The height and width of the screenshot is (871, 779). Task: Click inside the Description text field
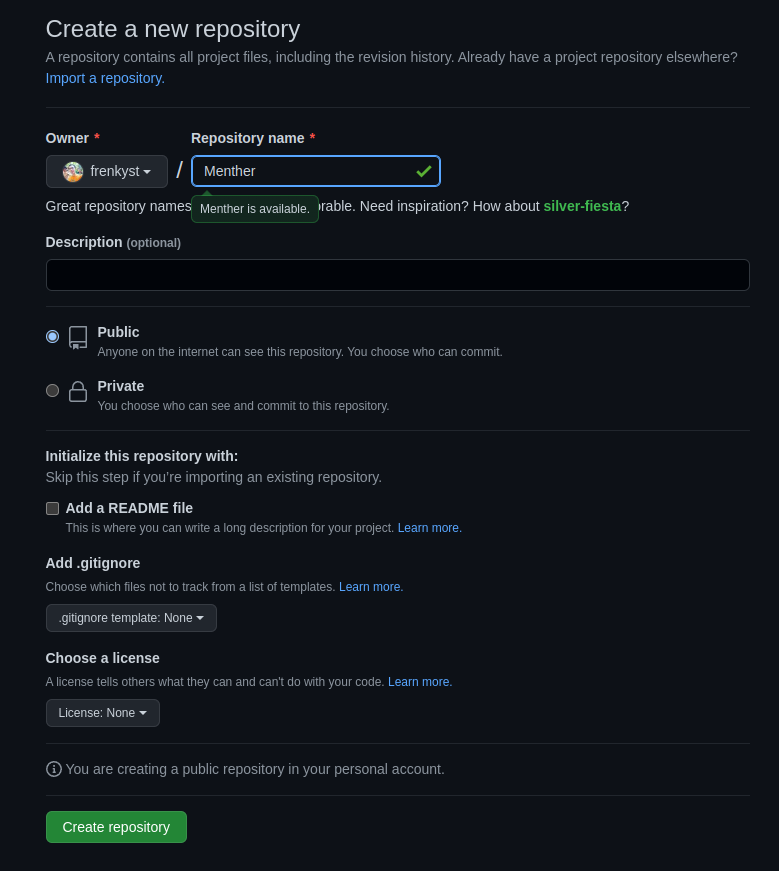point(397,274)
